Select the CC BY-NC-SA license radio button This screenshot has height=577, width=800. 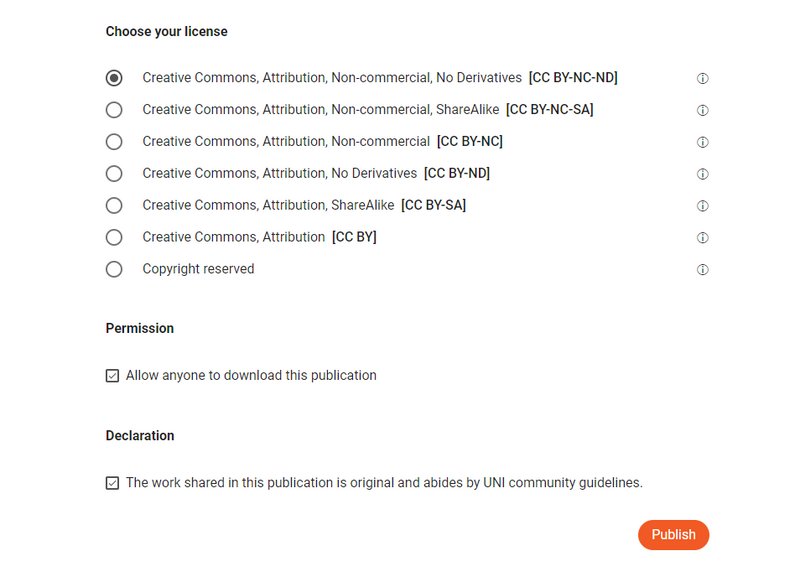tap(114, 109)
